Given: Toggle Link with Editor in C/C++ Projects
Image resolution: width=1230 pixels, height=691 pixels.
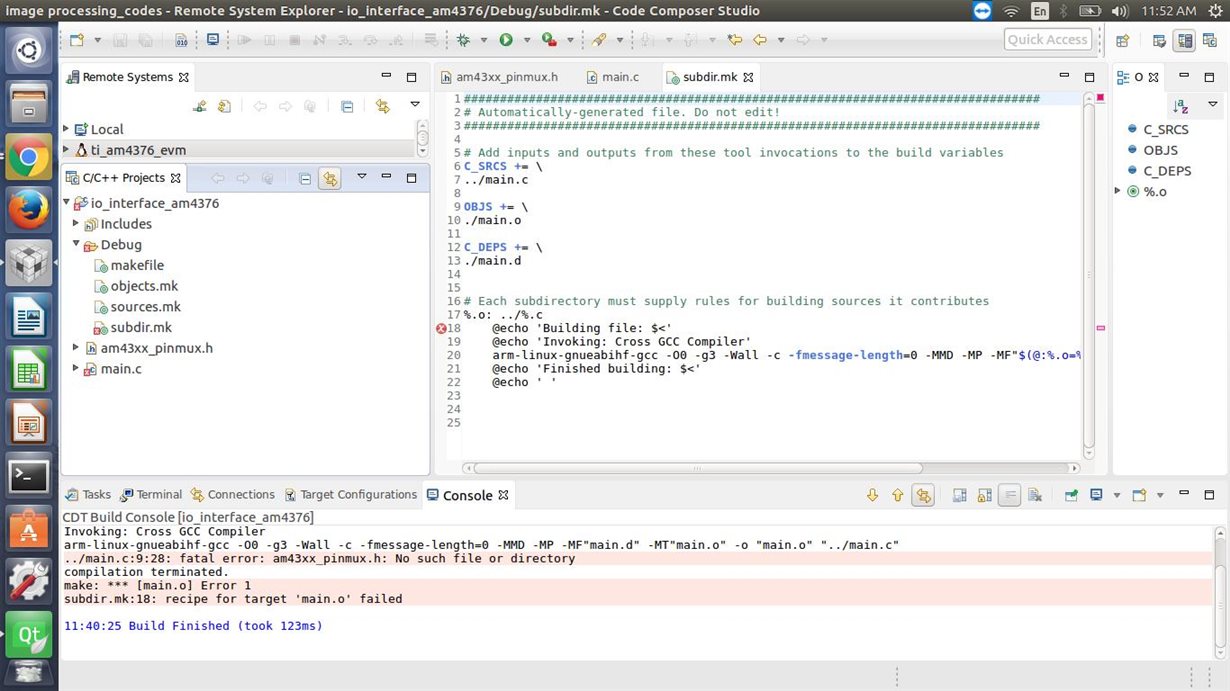Looking at the screenshot, I should coord(330,178).
